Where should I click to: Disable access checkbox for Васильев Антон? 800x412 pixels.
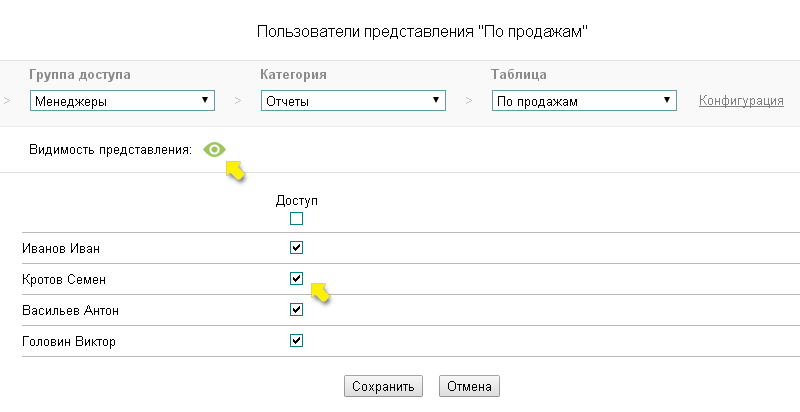tap(296, 310)
